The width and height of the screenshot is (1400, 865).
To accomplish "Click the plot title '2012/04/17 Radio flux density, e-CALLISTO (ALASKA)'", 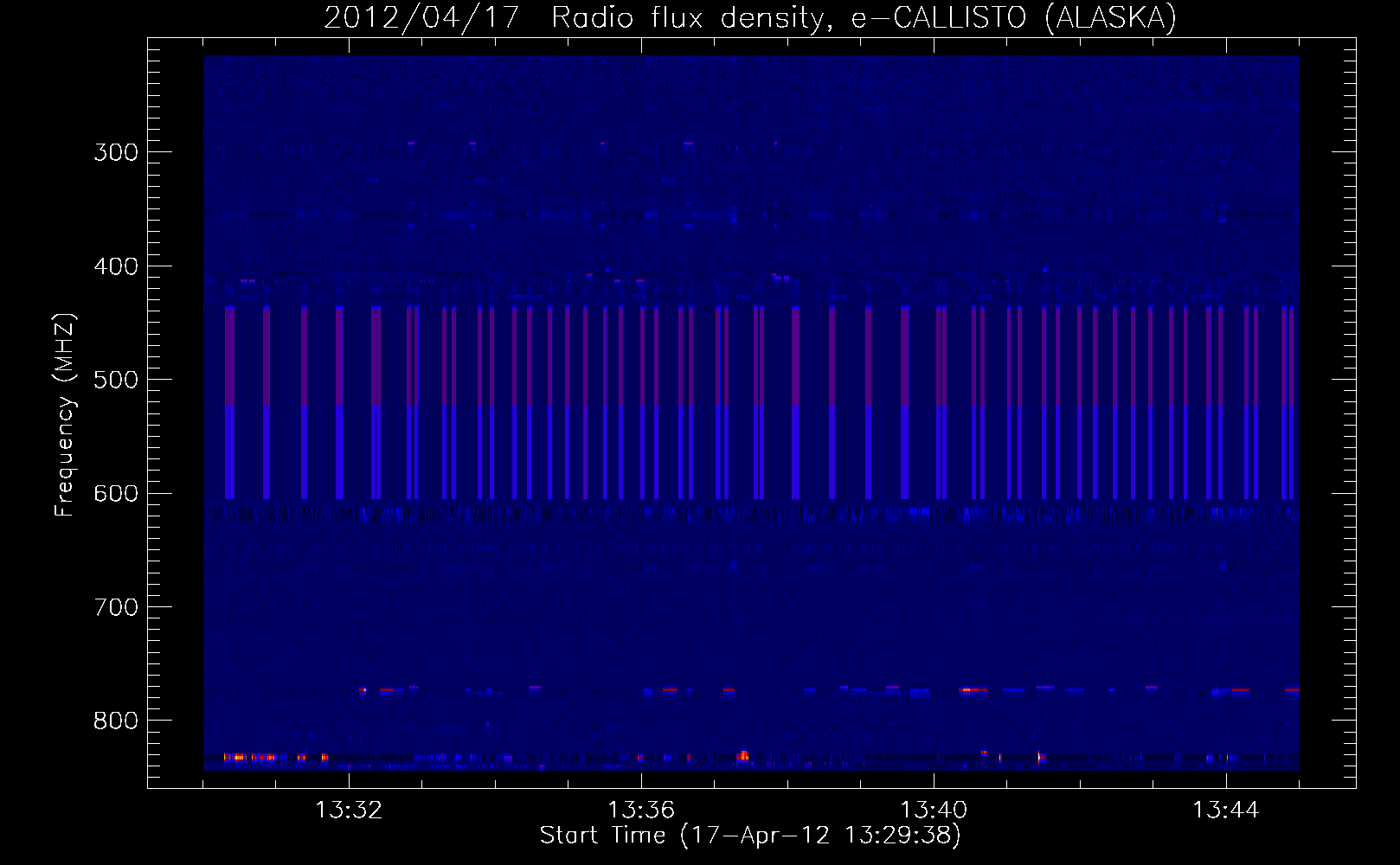I will [750, 17].
